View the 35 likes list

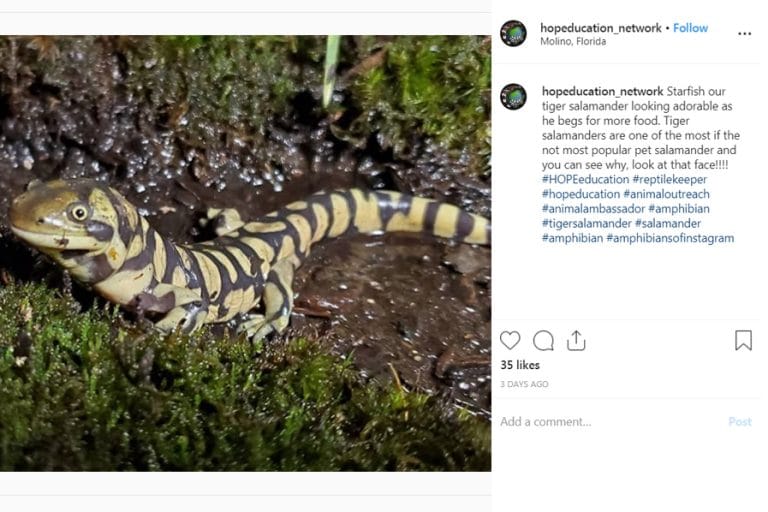(x=520, y=365)
